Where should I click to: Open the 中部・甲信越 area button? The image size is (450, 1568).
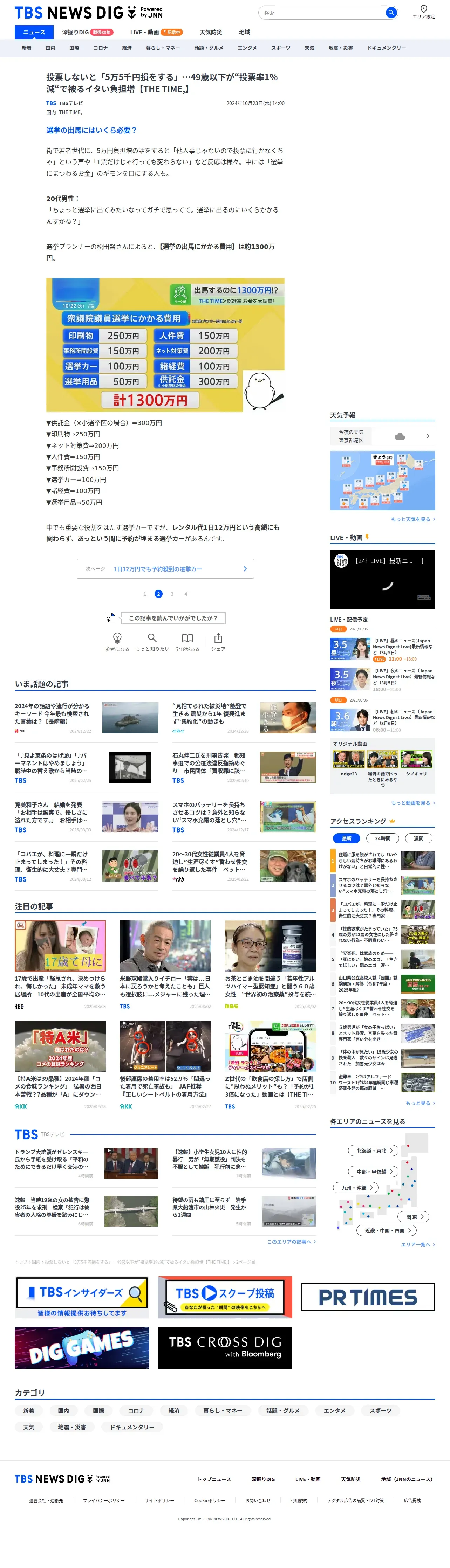click(x=373, y=1171)
